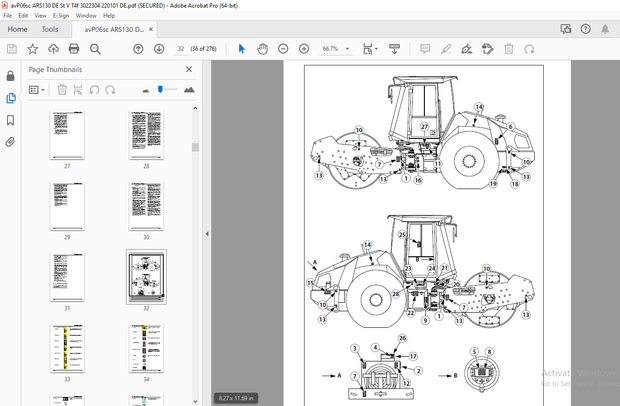Adjust the thumbnail size slider

(160, 90)
